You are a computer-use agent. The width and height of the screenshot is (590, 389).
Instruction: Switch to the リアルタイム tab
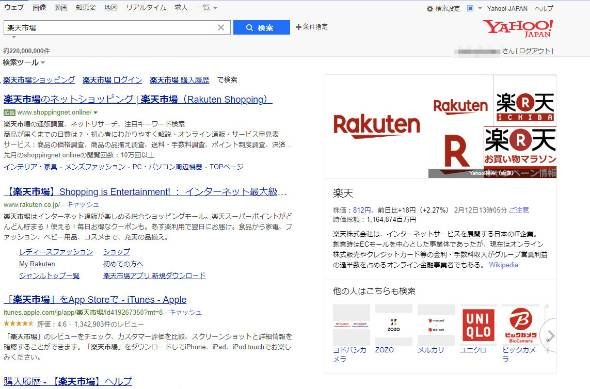tap(146, 7)
